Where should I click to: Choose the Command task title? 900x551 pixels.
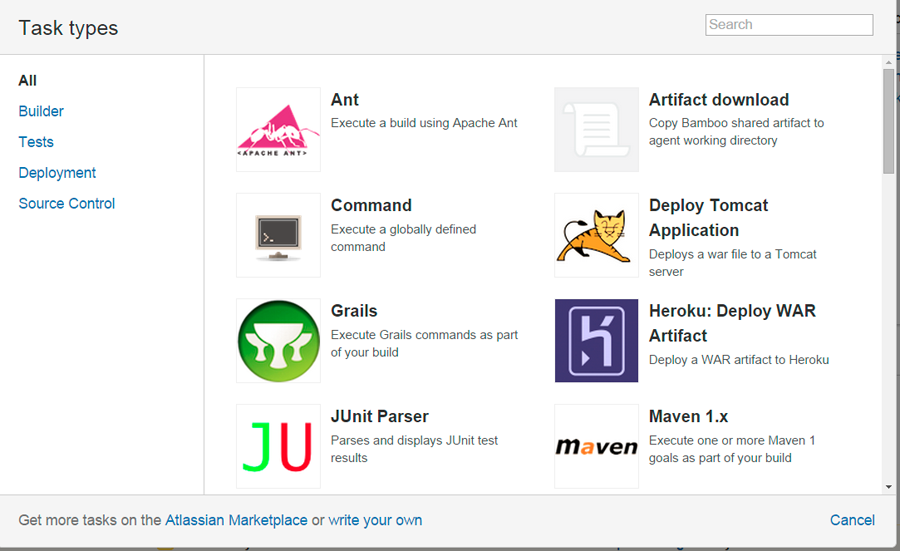click(371, 205)
